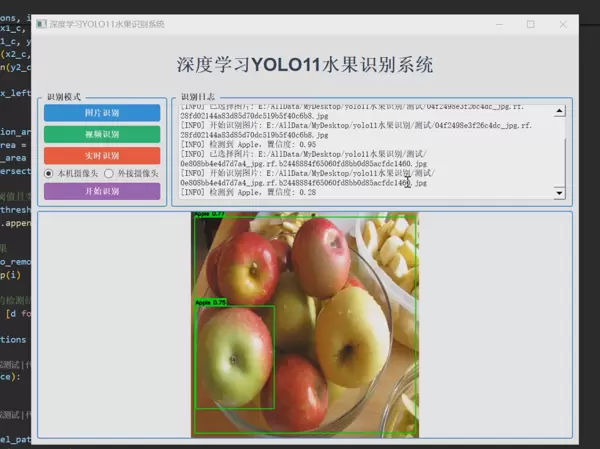Click the app icon in the title bar

[41, 22]
